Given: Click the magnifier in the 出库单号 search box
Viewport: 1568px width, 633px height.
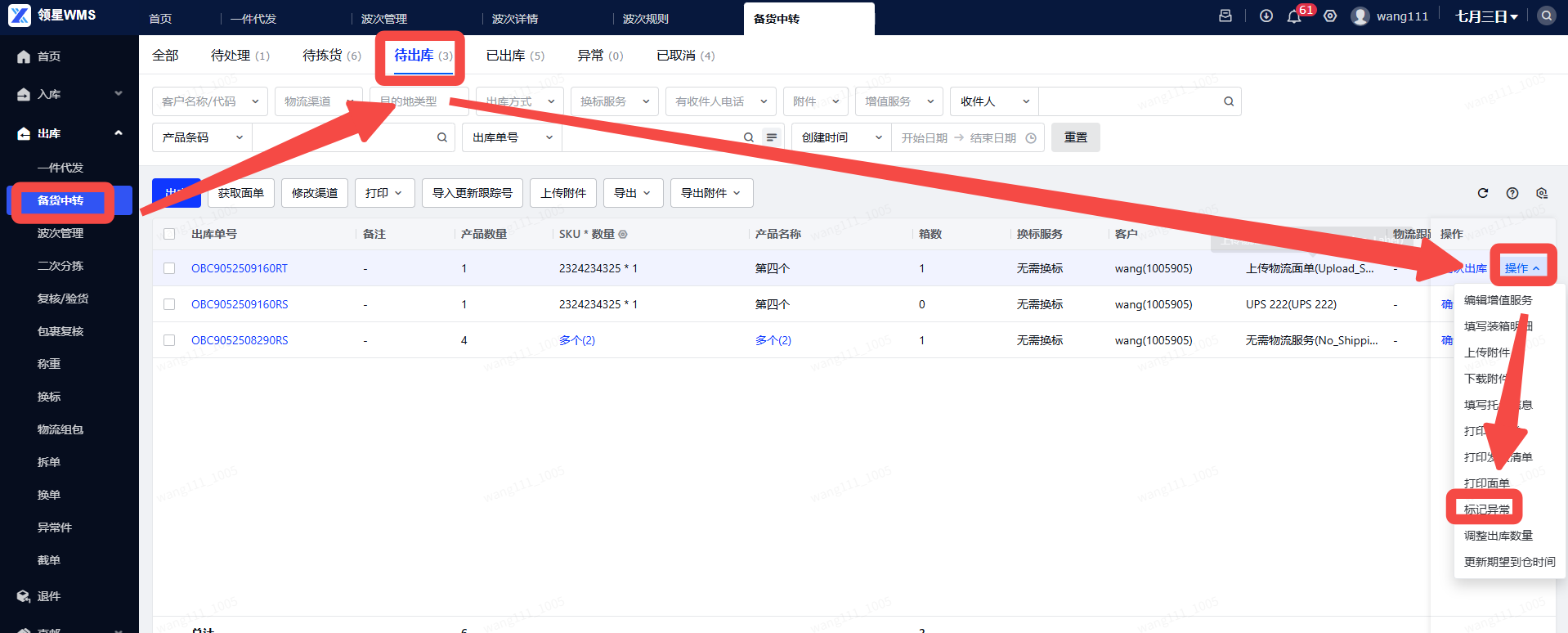Looking at the screenshot, I should coord(749,137).
